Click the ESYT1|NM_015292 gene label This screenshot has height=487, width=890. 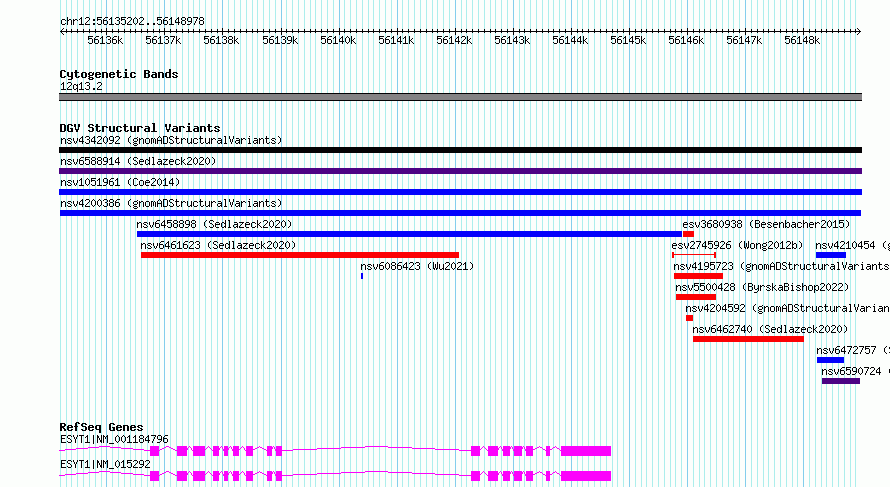point(105,464)
